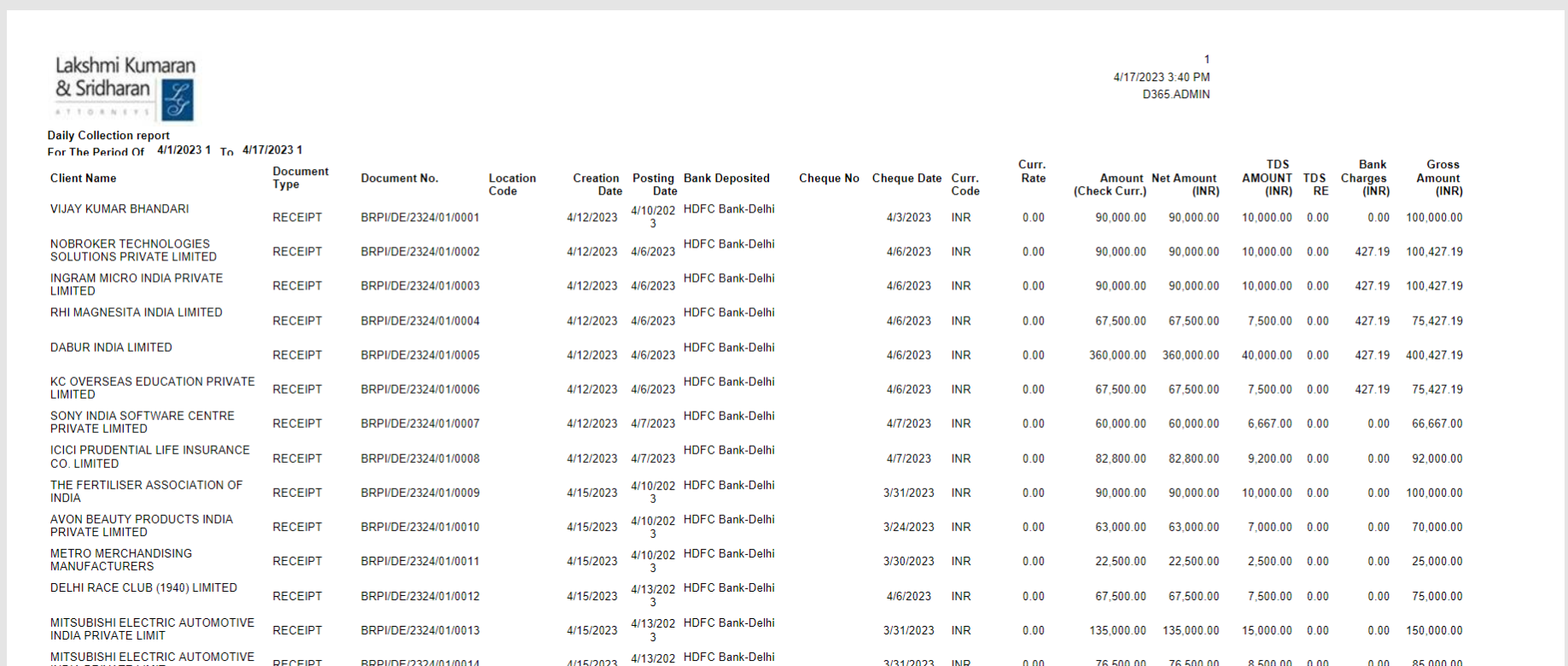Screen dimensions: 1568x666
Task: Select gross amount 25,000.00 for Metro Merchandising
Action: tap(1437, 561)
